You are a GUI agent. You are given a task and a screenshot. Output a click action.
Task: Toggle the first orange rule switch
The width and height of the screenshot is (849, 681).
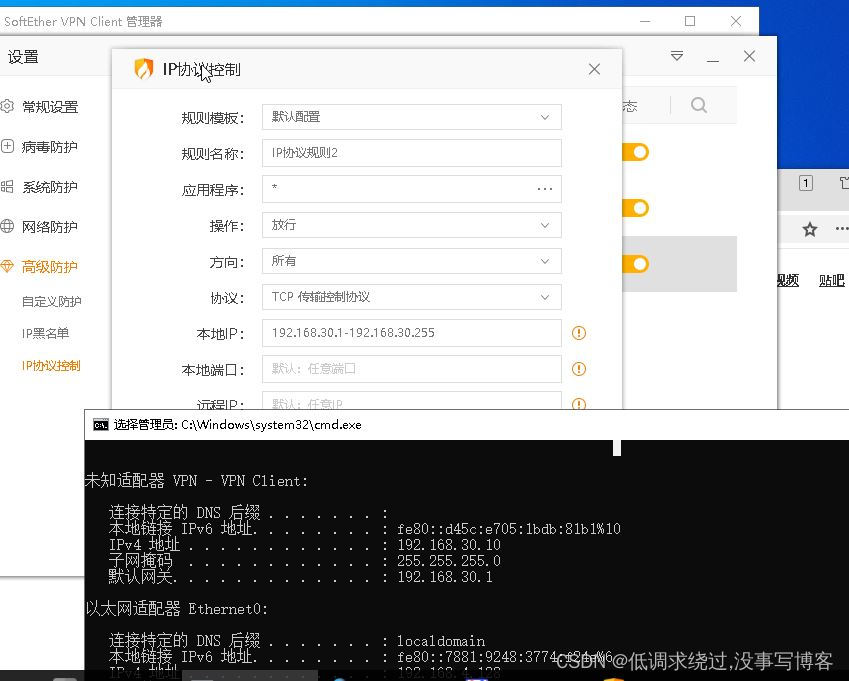click(636, 152)
